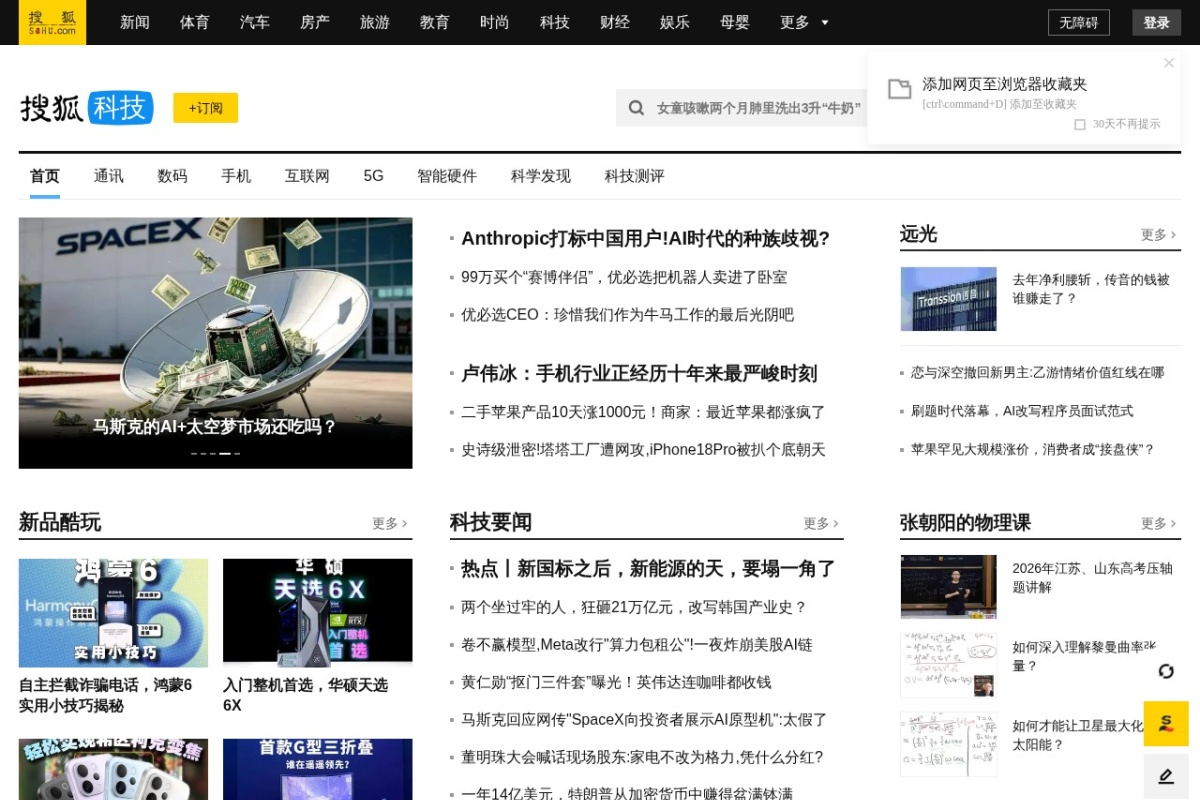Open 苹果罕见大规模涨价 article
The image size is (1200, 800).
pos(1033,449)
